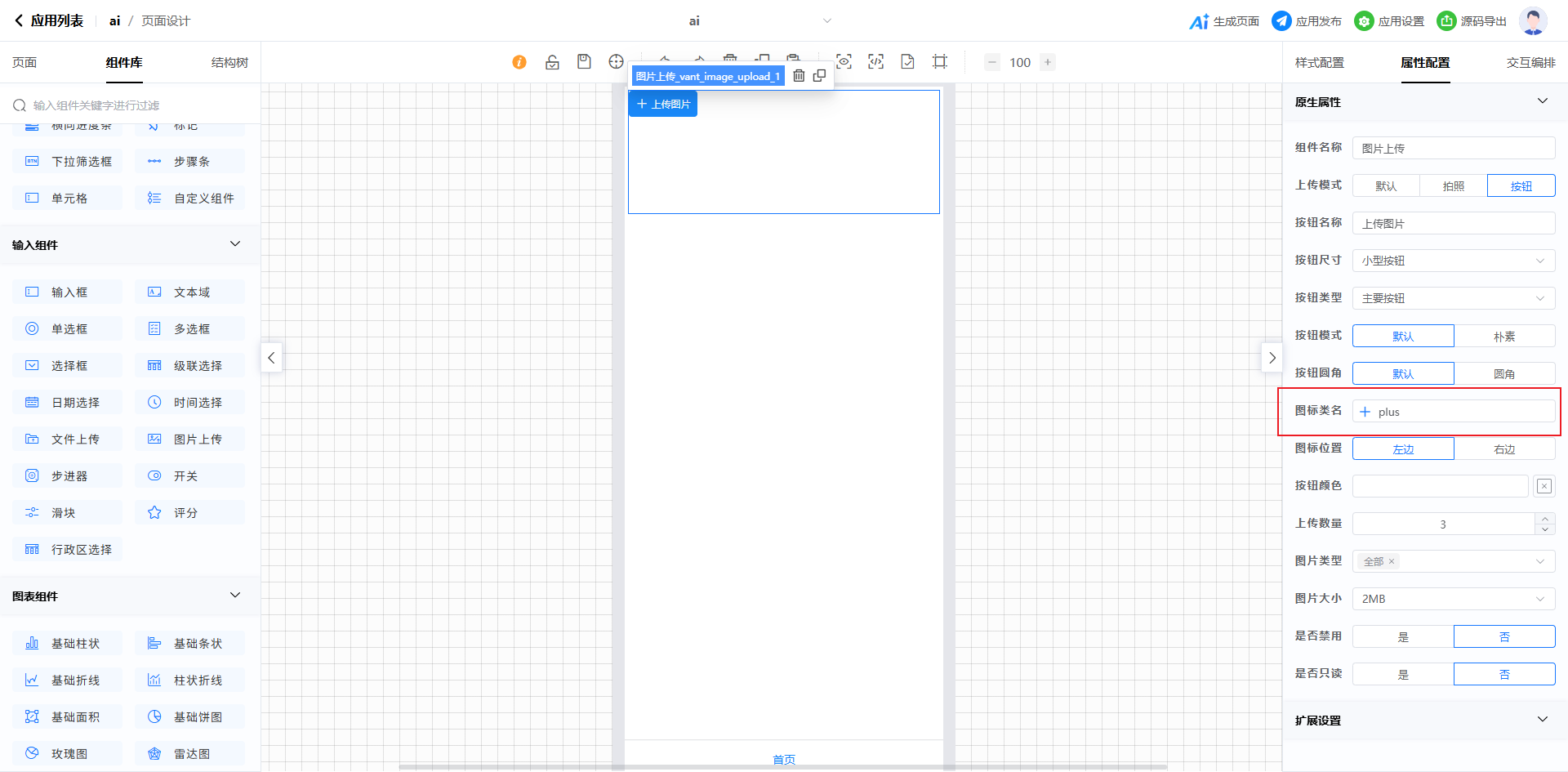Delete the selected image upload component
The width and height of the screenshot is (1568, 772).
coord(799,76)
